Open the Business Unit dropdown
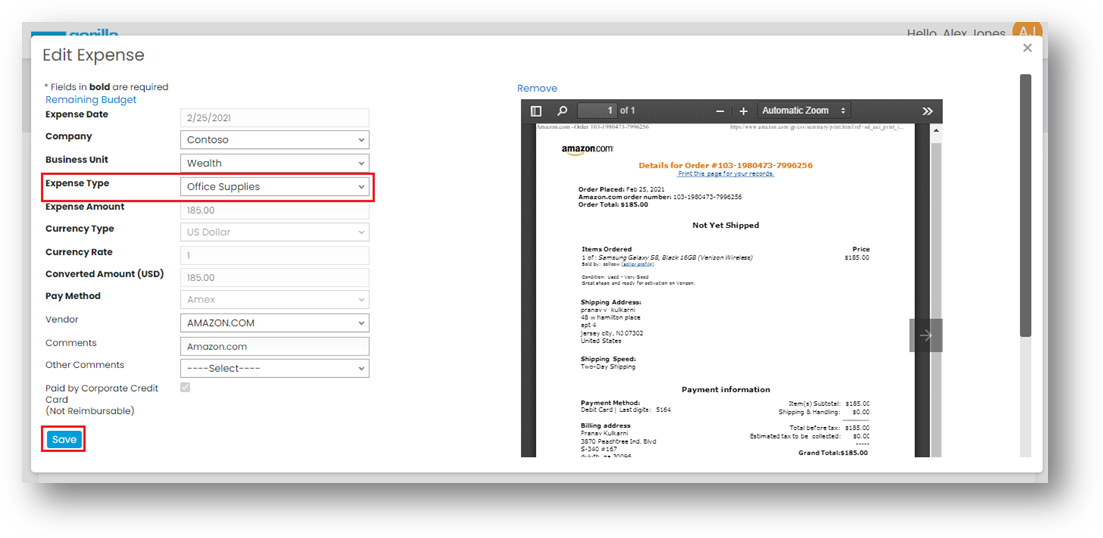 pos(274,163)
